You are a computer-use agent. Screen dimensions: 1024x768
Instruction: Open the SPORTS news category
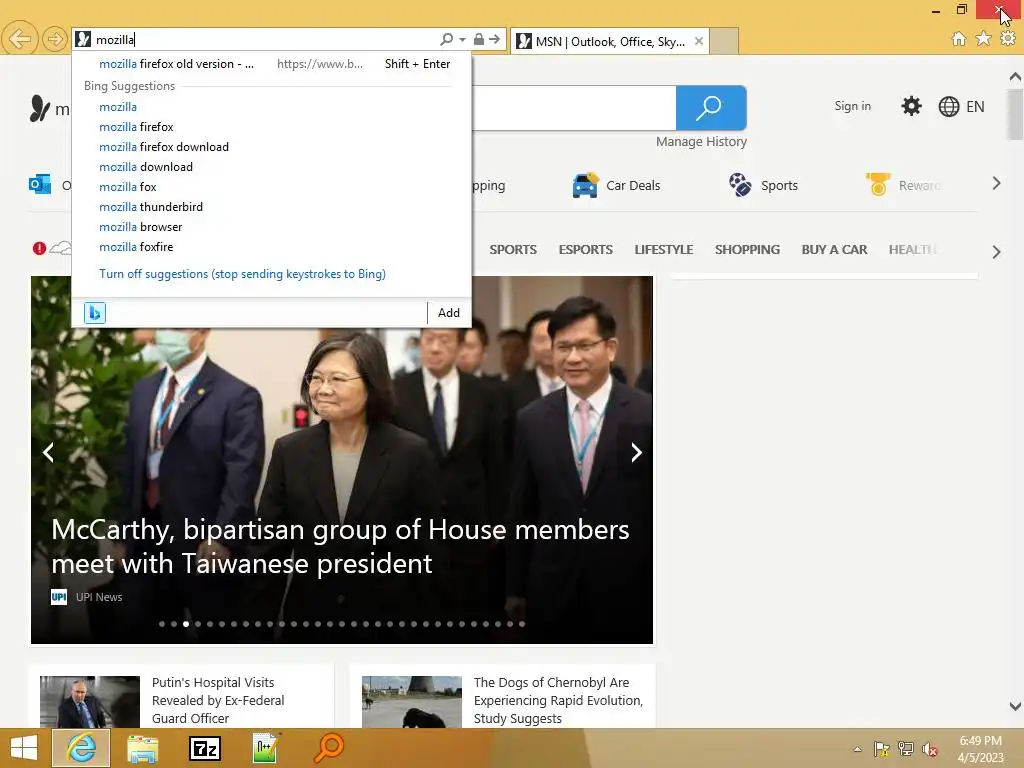coord(513,249)
